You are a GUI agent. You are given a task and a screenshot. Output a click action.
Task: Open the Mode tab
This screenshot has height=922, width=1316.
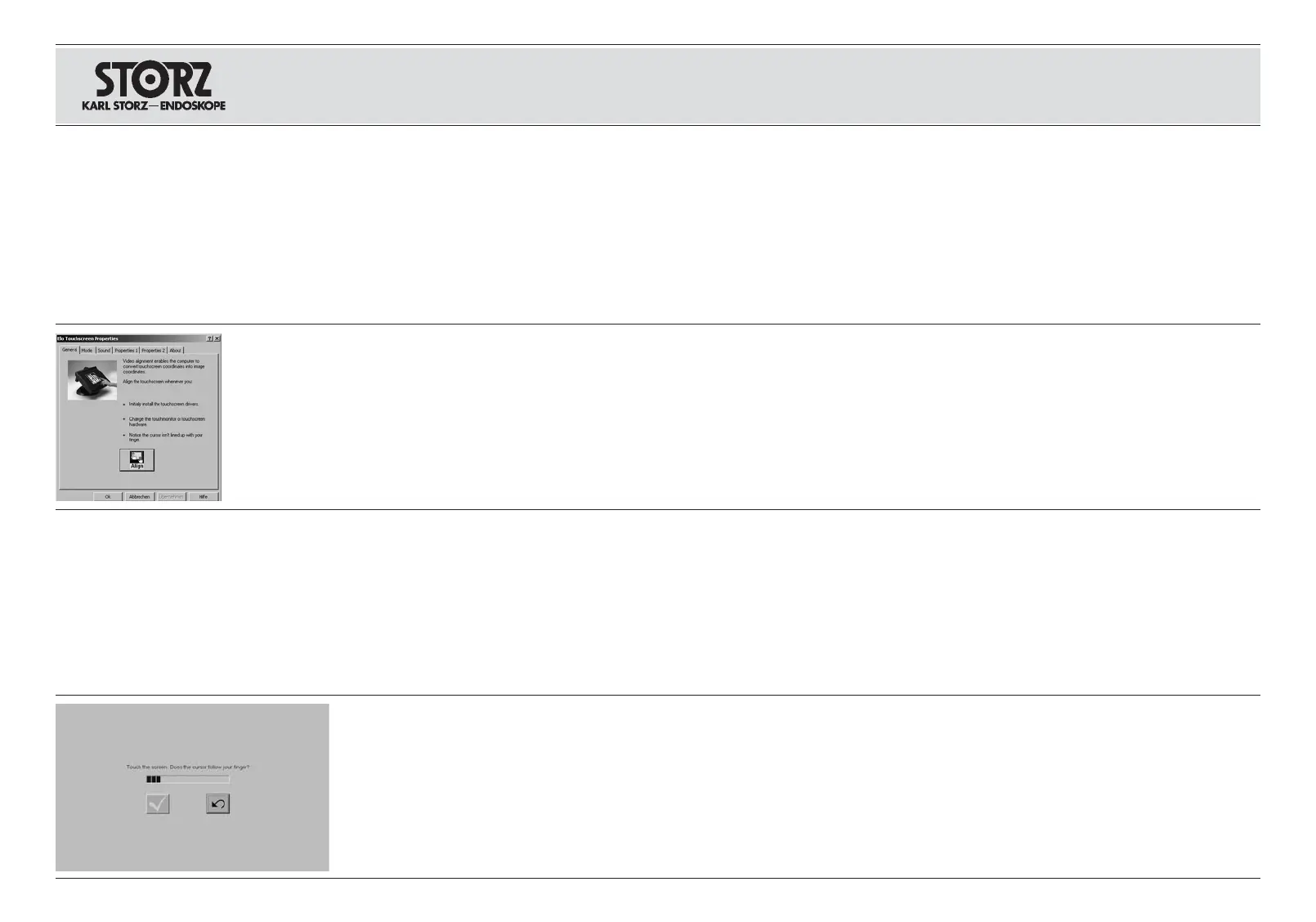point(87,350)
